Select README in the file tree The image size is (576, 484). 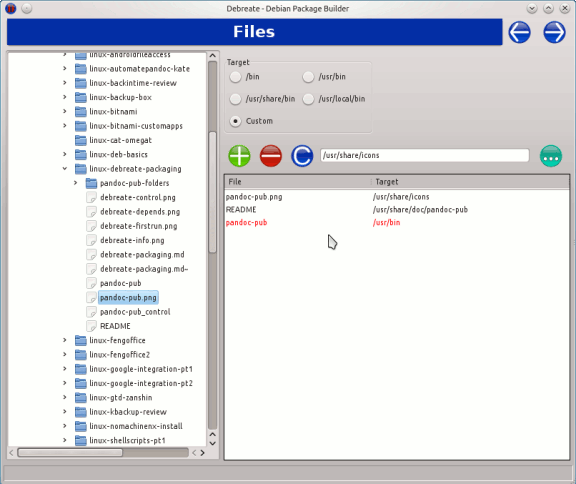point(115,326)
